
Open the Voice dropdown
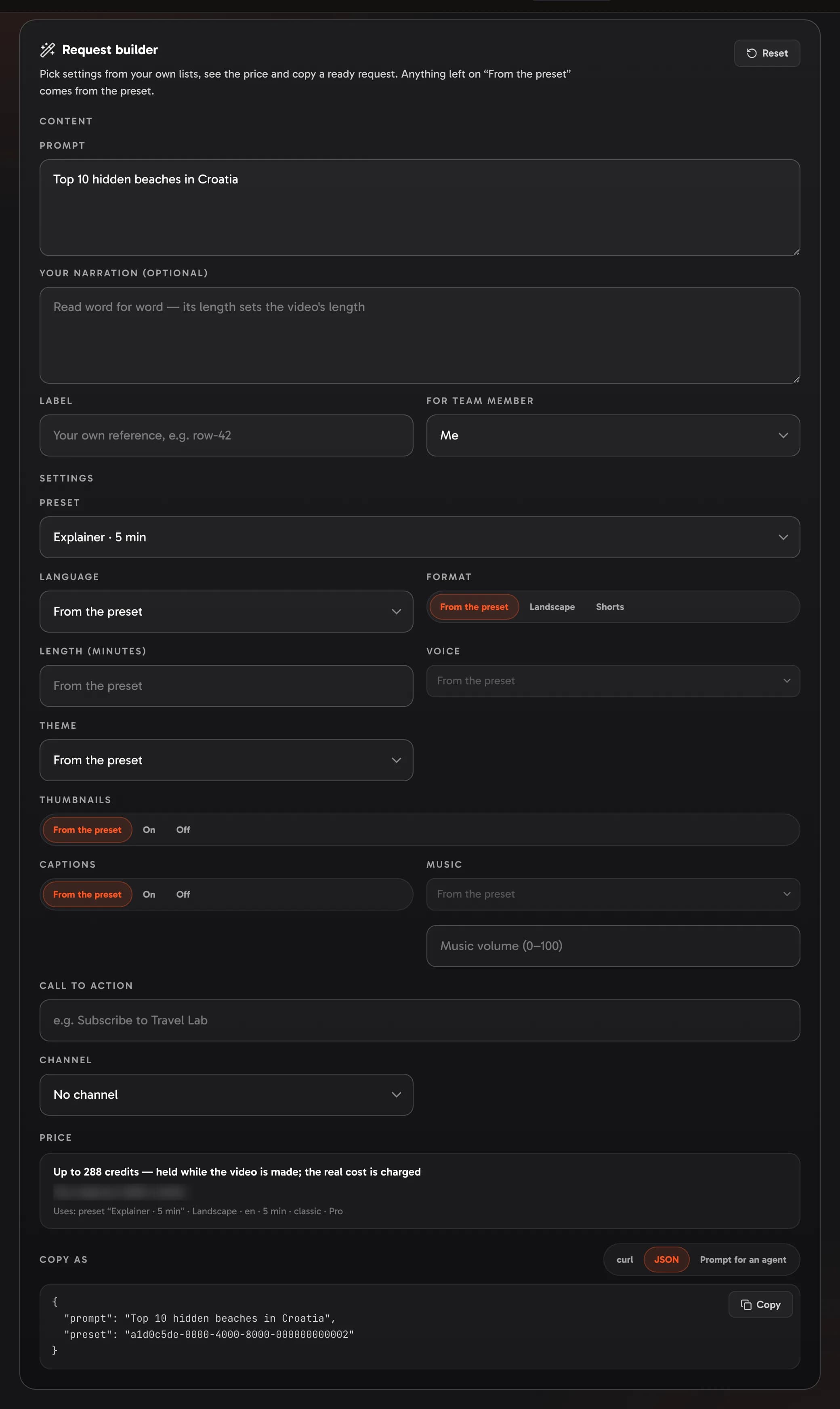(x=613, y=681)
